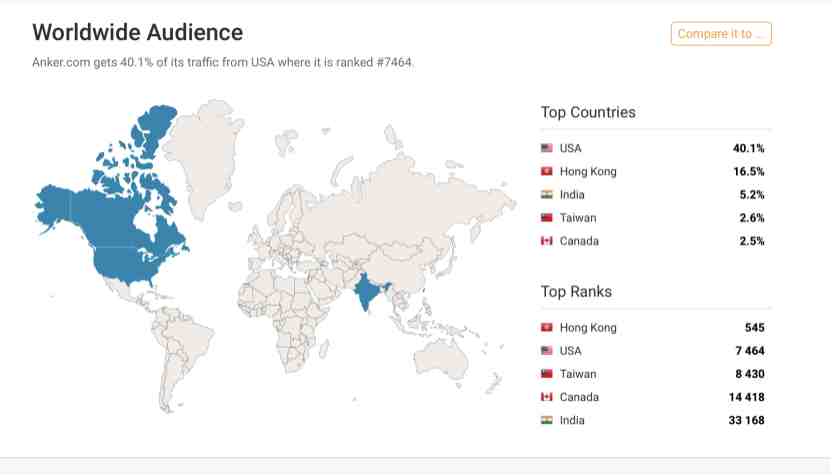The width and height of the screenshot is (832, 476).
Task: Select Australia on the world map
Action: coord(440,358)
